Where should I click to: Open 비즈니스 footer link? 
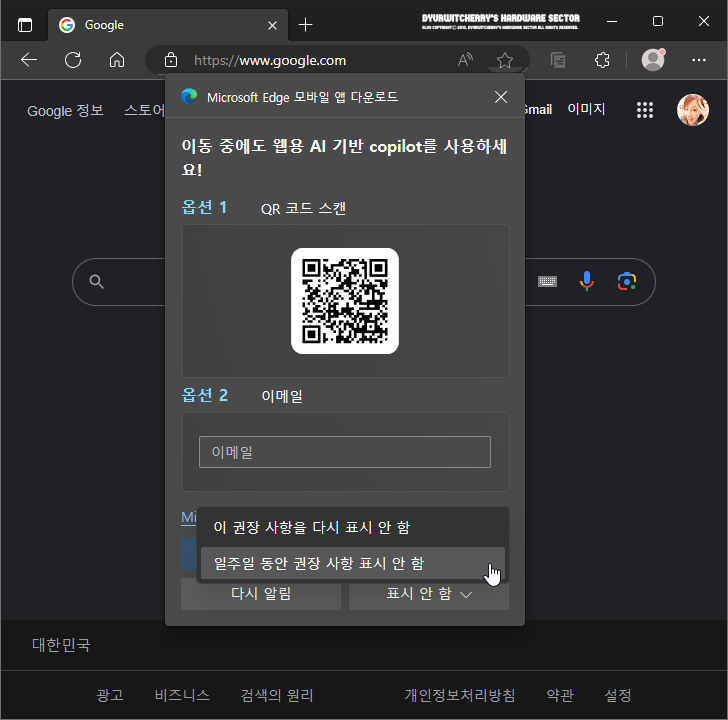(182, 695)
